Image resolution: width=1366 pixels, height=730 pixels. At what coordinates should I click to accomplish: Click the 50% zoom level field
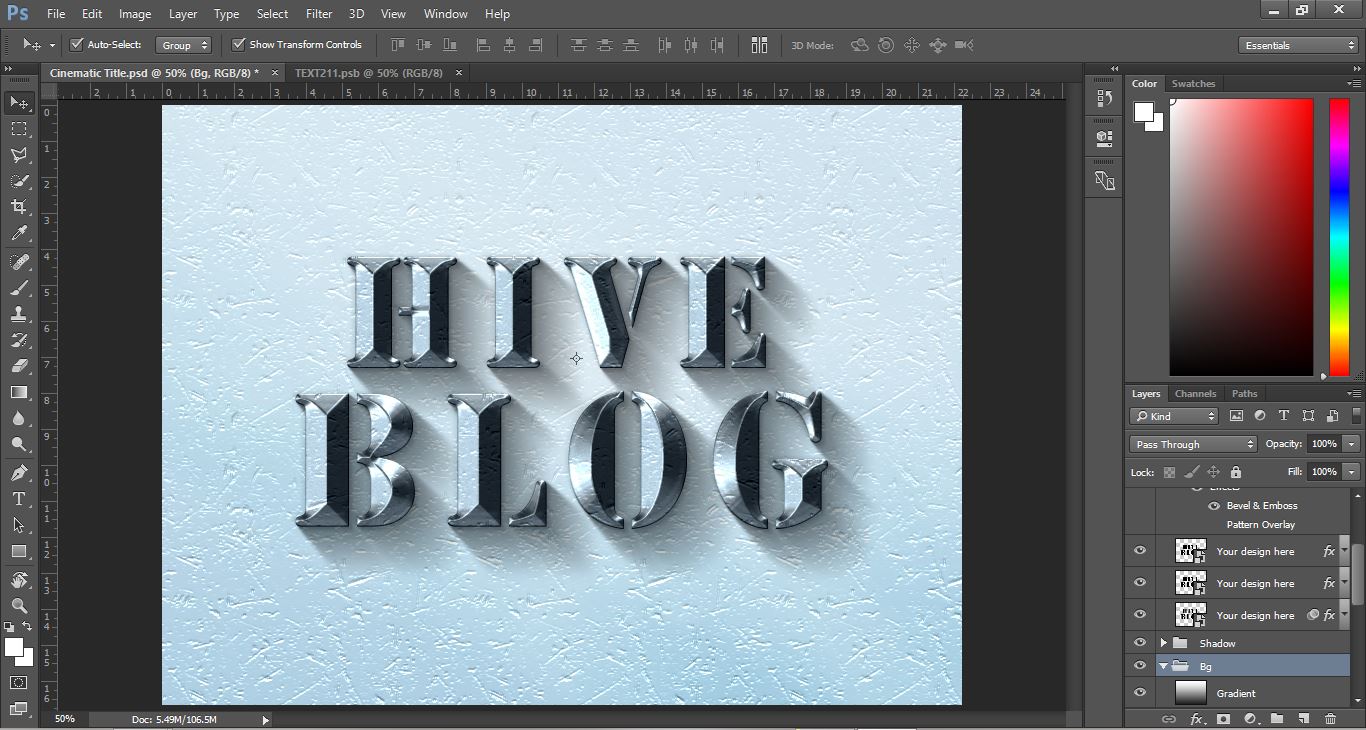64,719
